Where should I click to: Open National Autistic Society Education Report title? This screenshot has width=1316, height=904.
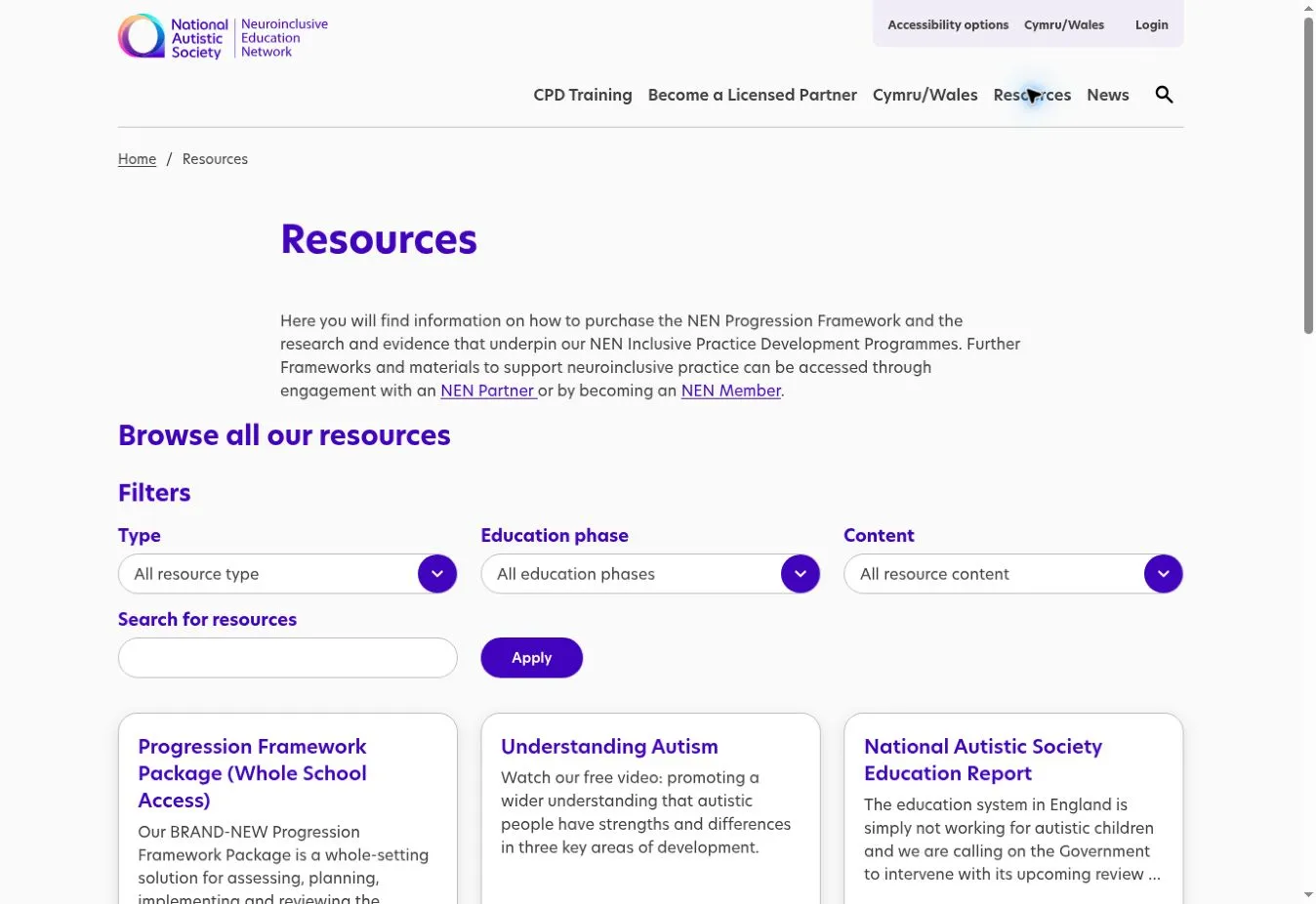(983, 760)
